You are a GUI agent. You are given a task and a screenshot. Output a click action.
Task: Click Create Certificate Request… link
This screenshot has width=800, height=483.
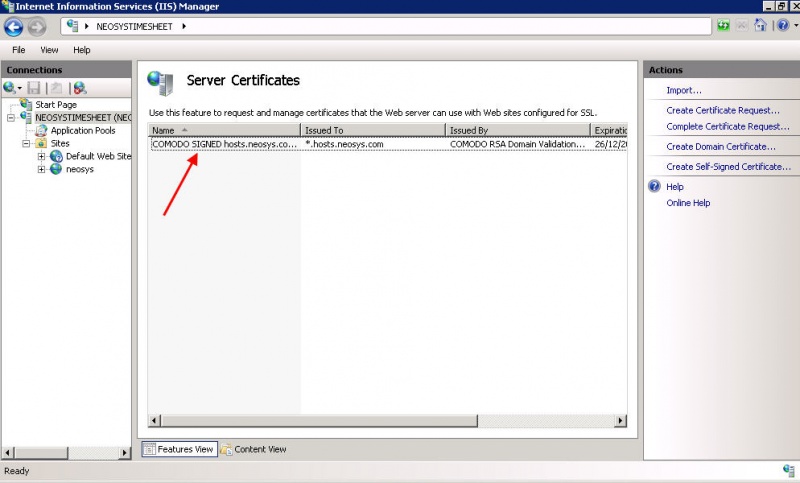723,110
